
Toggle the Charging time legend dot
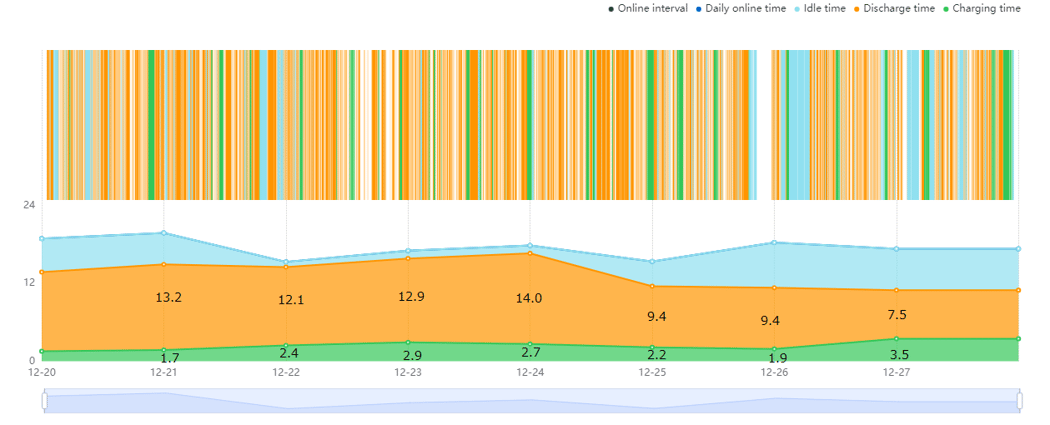coord(946,9)
